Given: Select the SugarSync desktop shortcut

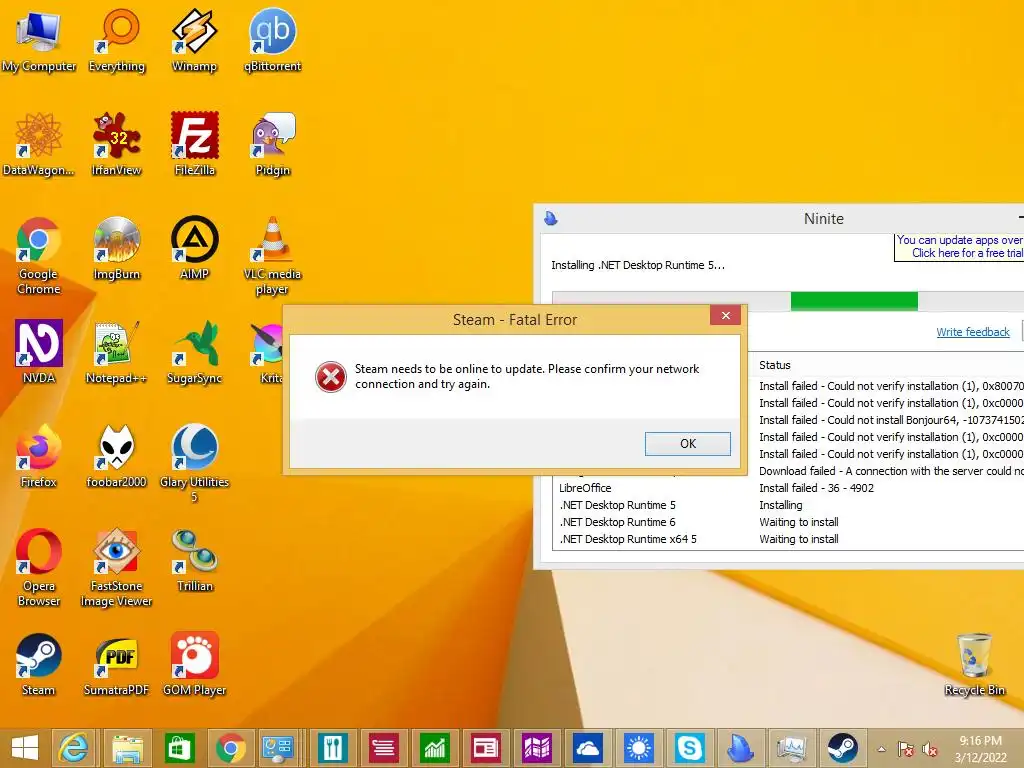Looking at the screenshot, I should tap(194, 352).
